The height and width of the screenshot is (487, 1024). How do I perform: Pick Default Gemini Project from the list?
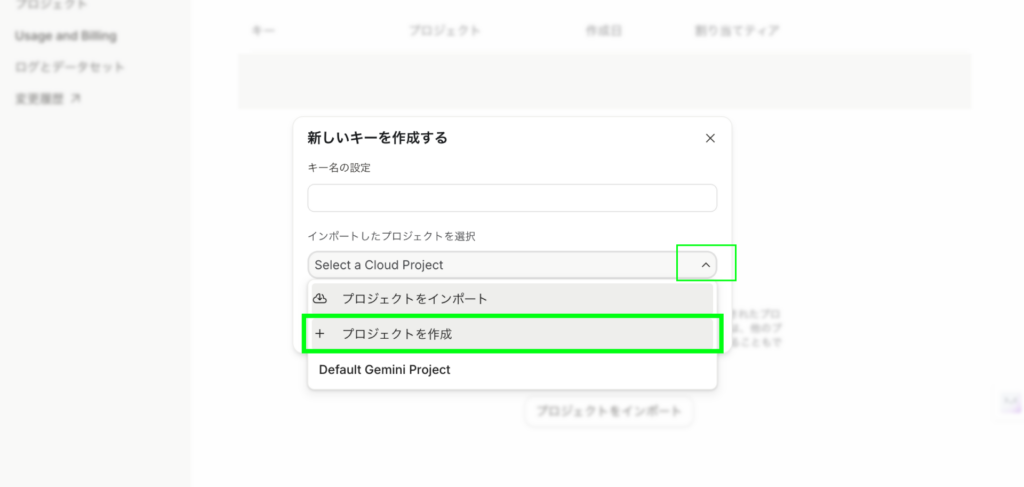384,370
